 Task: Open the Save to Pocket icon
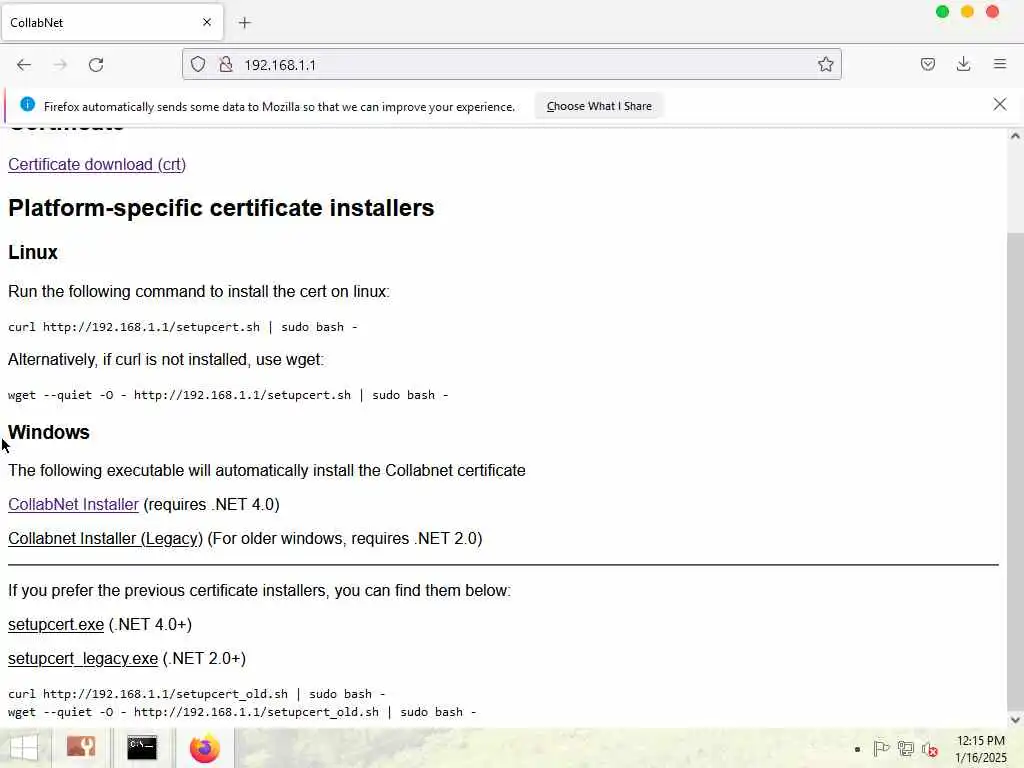point(928,64)
